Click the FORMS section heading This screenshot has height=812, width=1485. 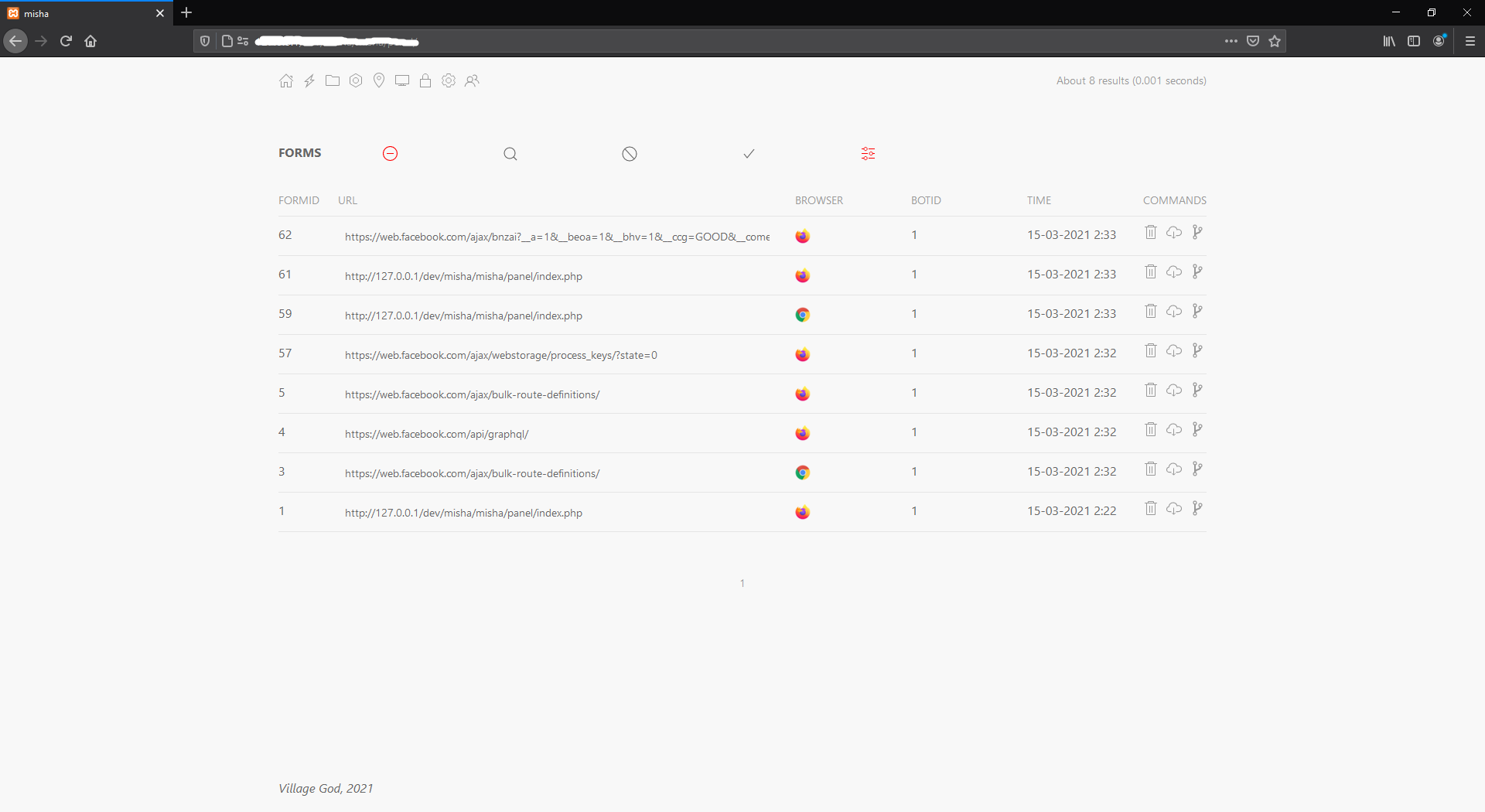coord(300,153)
